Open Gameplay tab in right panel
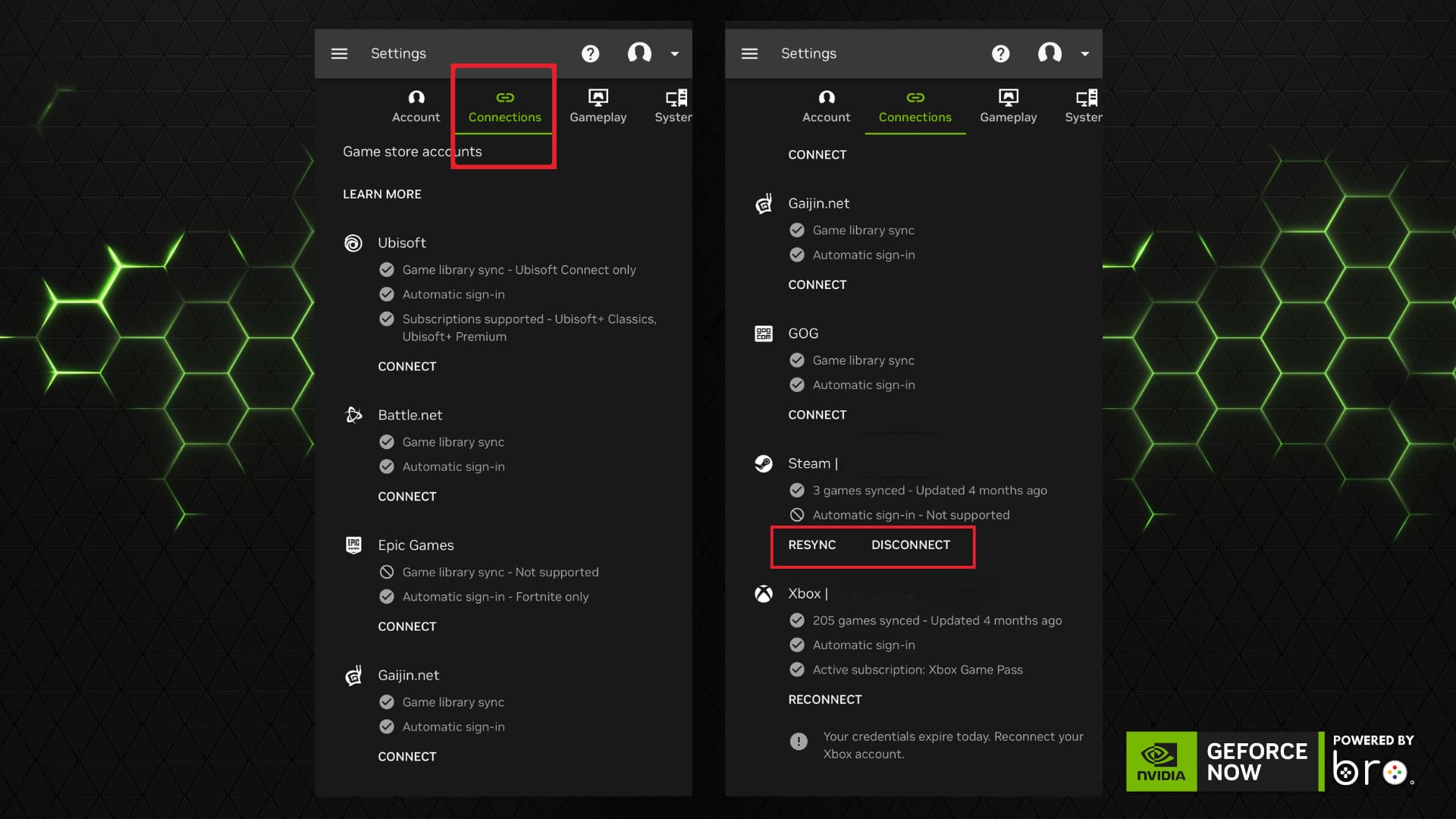 (x=1009, y=107)
